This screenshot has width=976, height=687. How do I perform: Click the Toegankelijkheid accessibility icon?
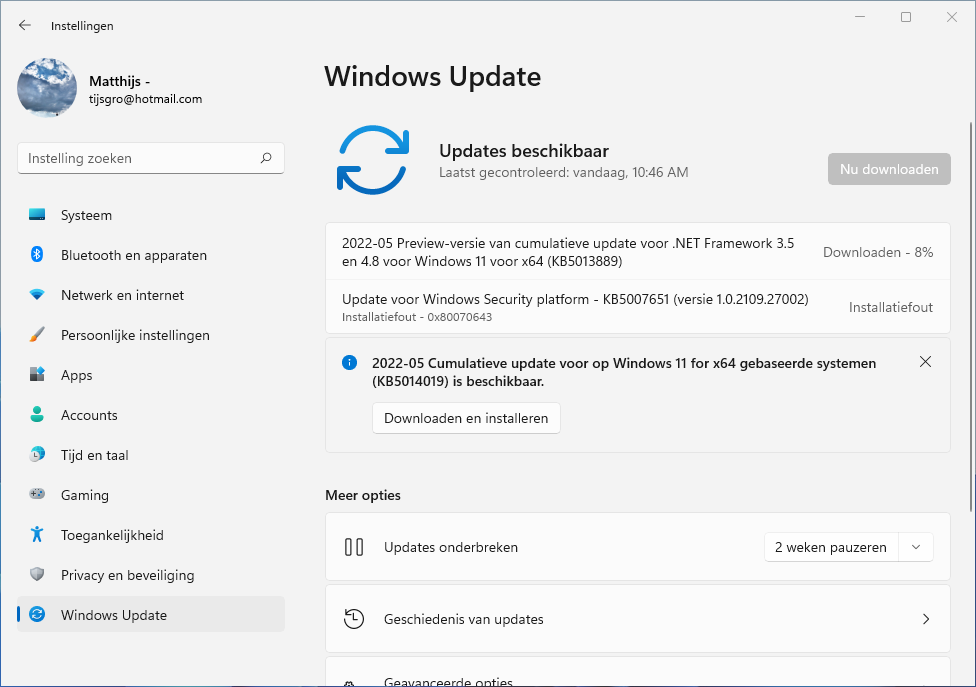(x=37, y=535)
